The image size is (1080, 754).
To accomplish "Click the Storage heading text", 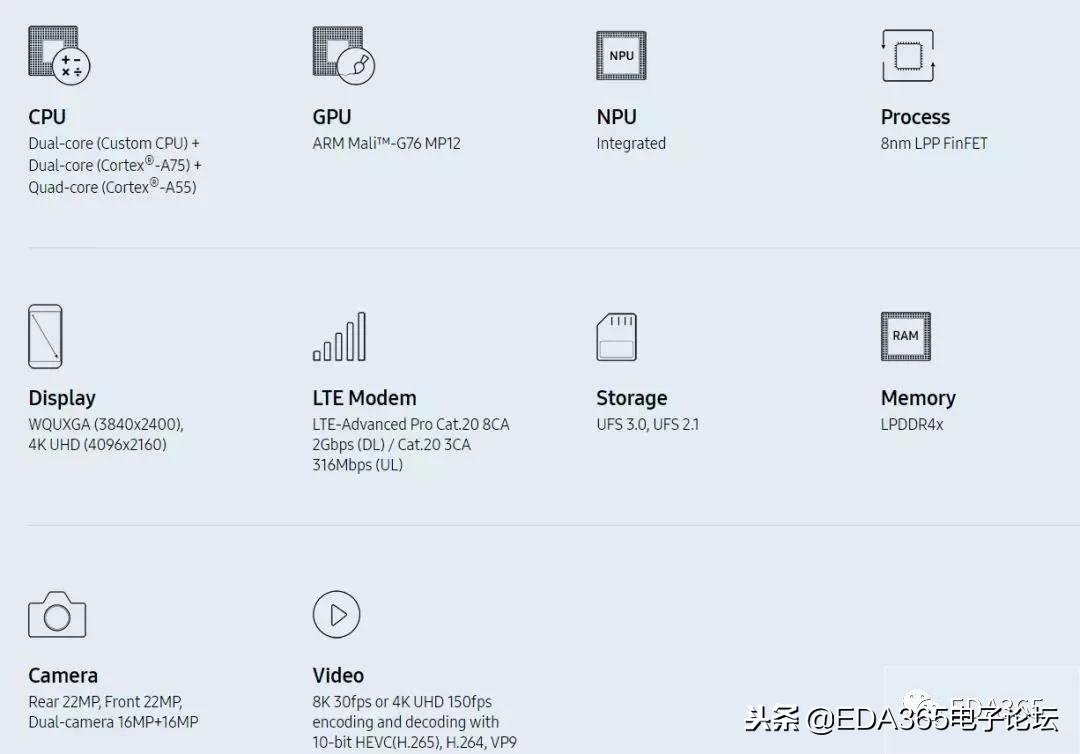I will point(631,398).
